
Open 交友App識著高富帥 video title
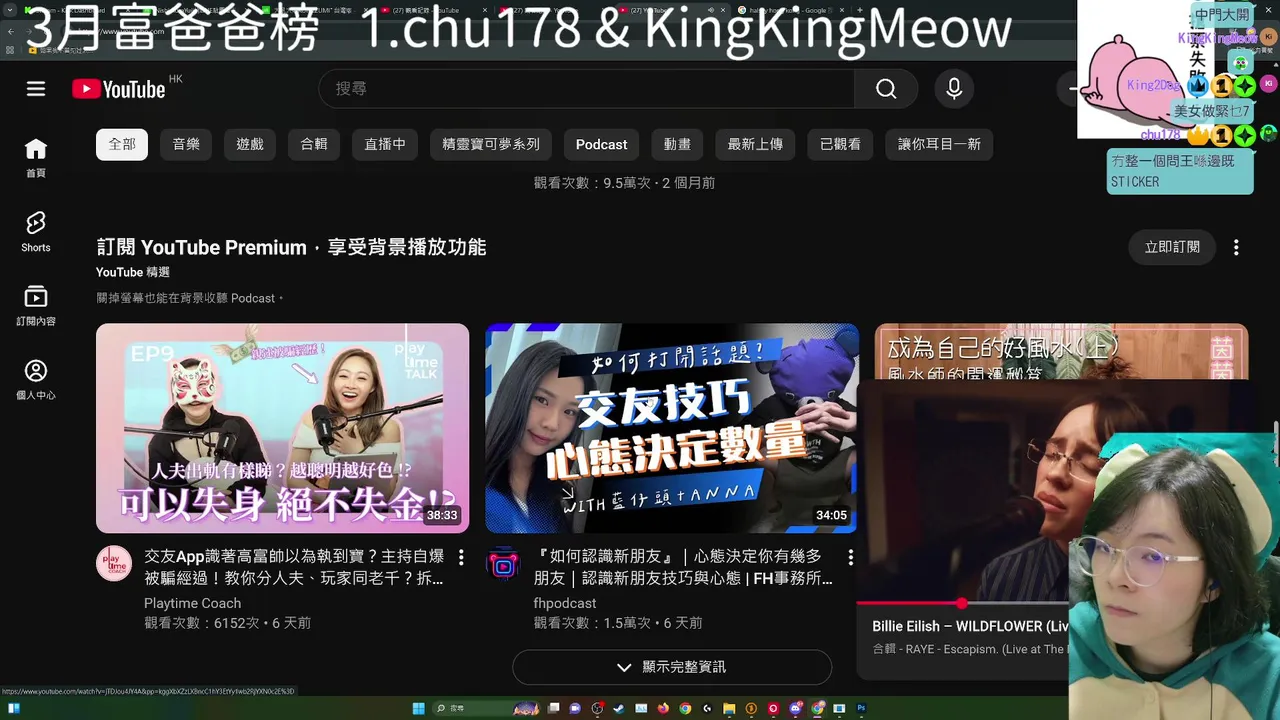[294, 567]
